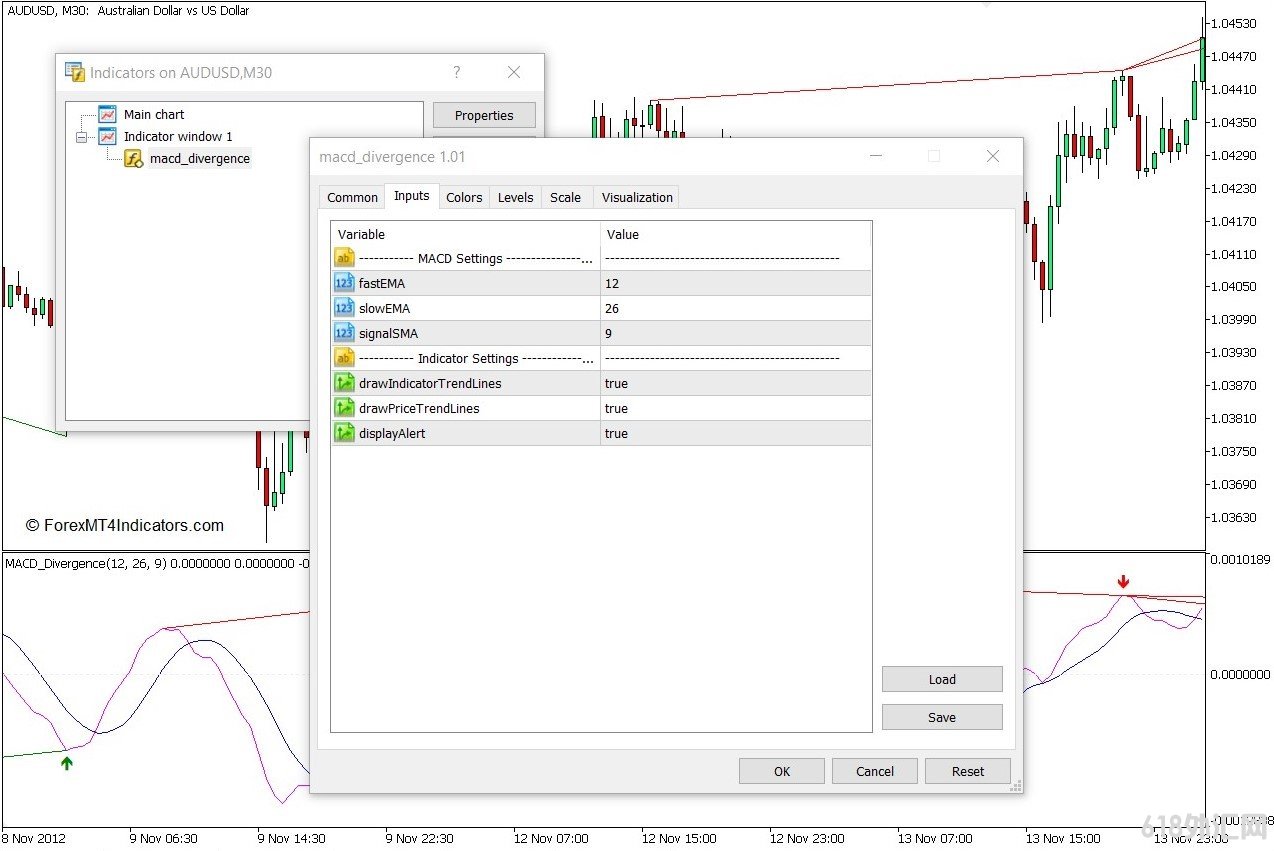Click the fastEMA integer variable icon
The image size is (1274, 851).
click(x=344, y=283)
